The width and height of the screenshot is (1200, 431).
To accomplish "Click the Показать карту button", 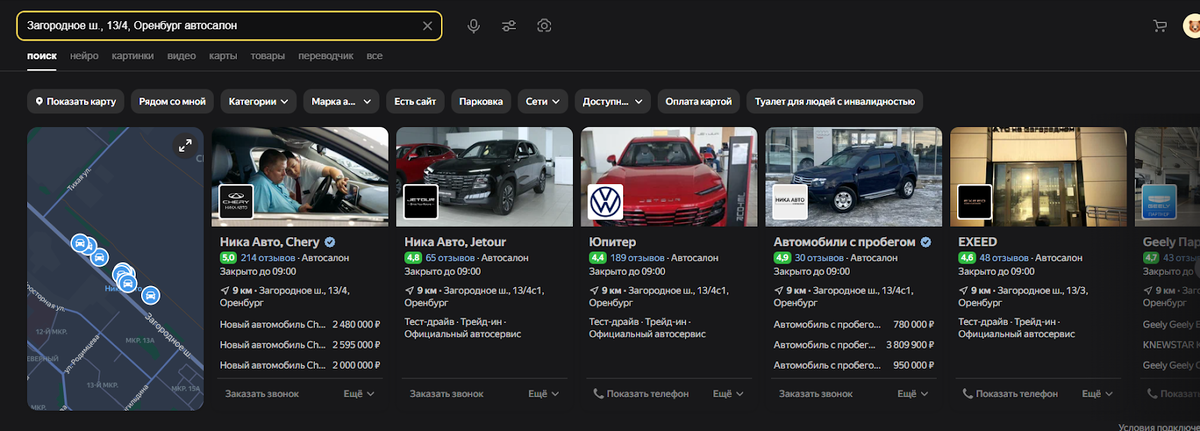I will [76, 101].
